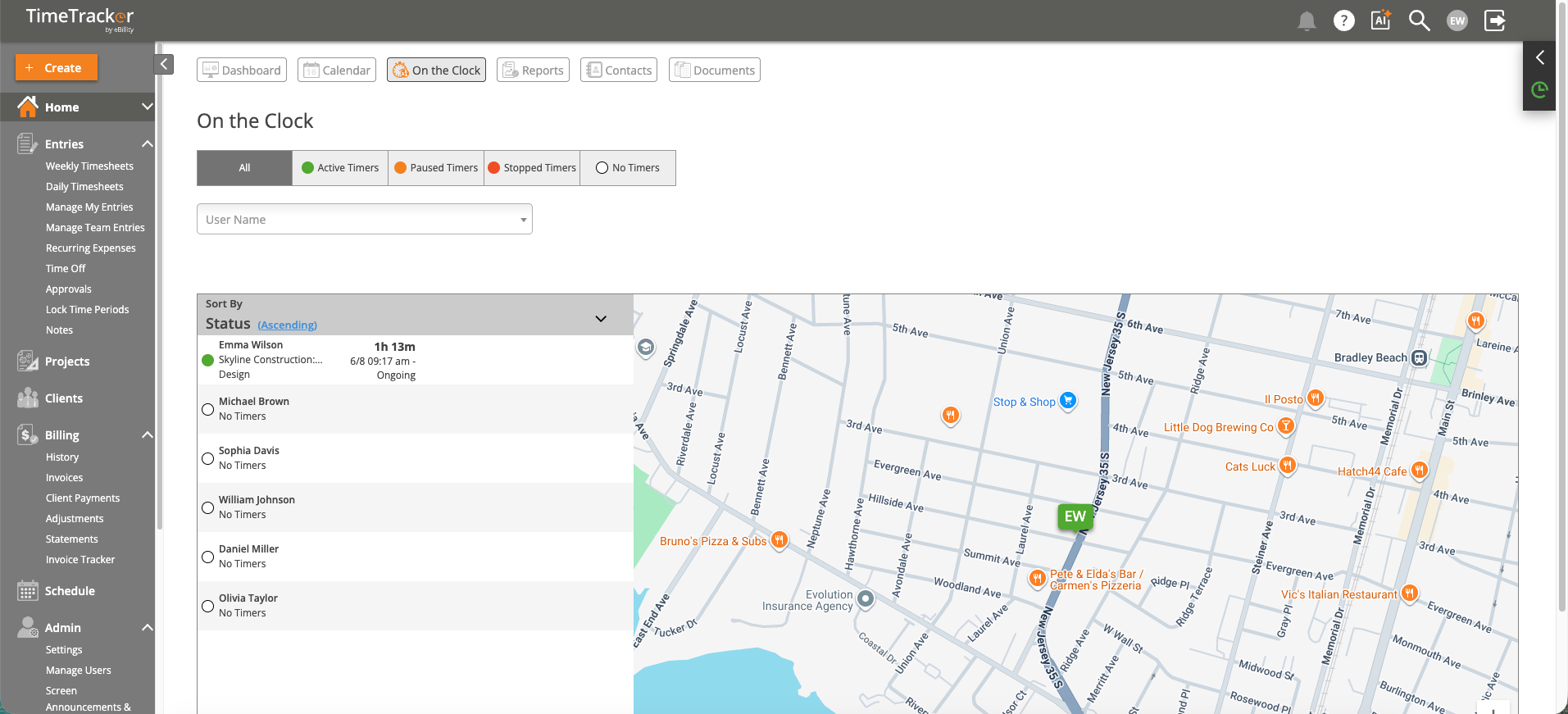Open the help question mark icon
Image resolution: width=1568 pixels, height=714 pixels.
coord(1344,20)
